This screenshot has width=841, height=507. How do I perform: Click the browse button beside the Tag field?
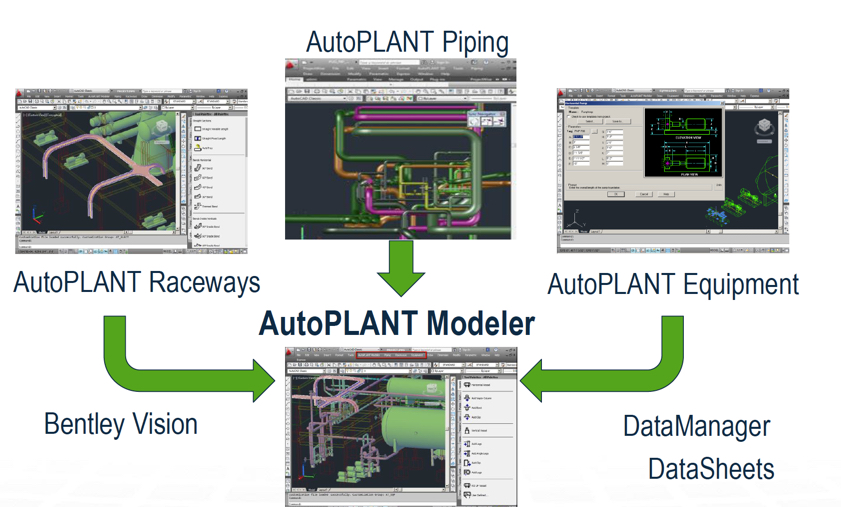point(595,131)
